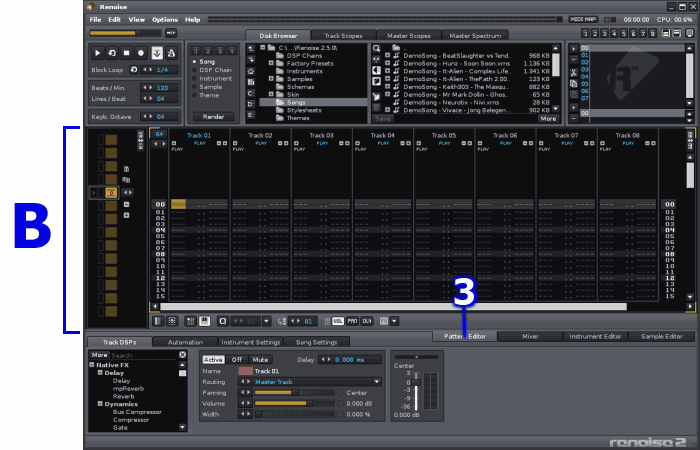700x450 pixels.
Task: Click the Stop transport button
Action: [x=127, y=53]
